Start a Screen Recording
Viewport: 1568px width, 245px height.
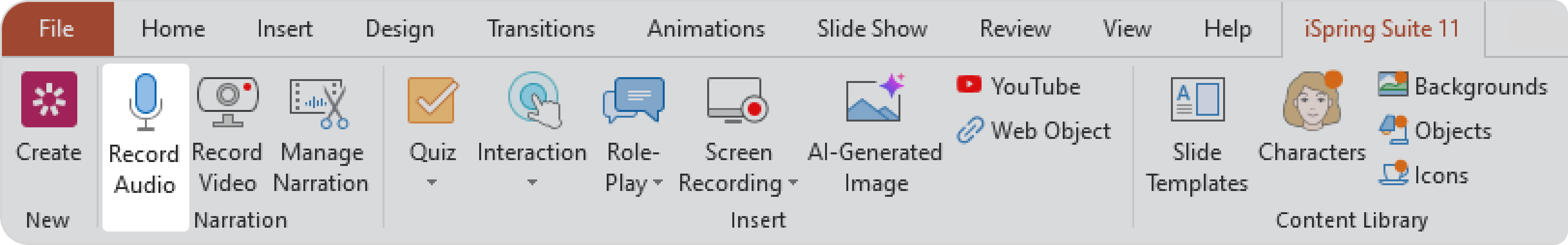737,100
